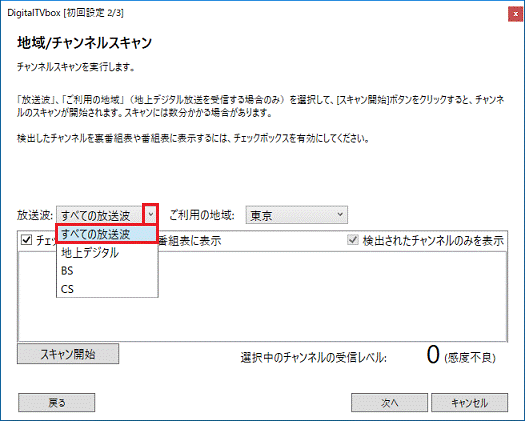Pick BS from the broadcast list
The width and height of the screenshot is (525, 421).
pyautogui.click(x=107, y=271)
